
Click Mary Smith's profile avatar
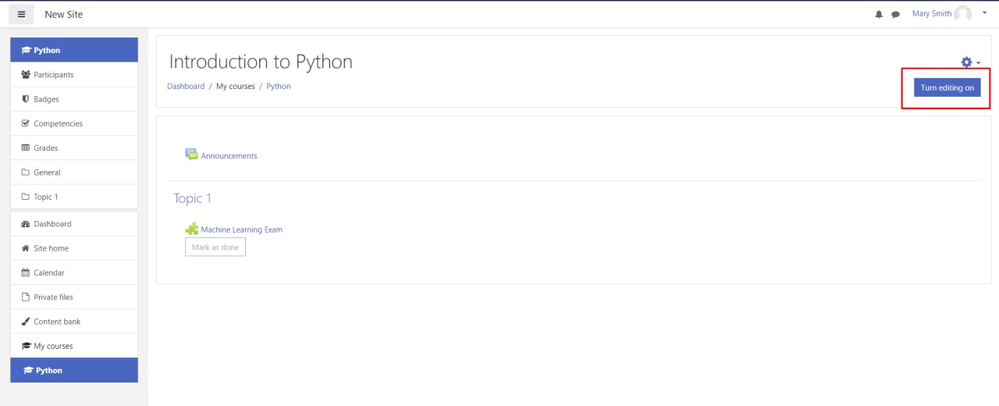[963, 14]
